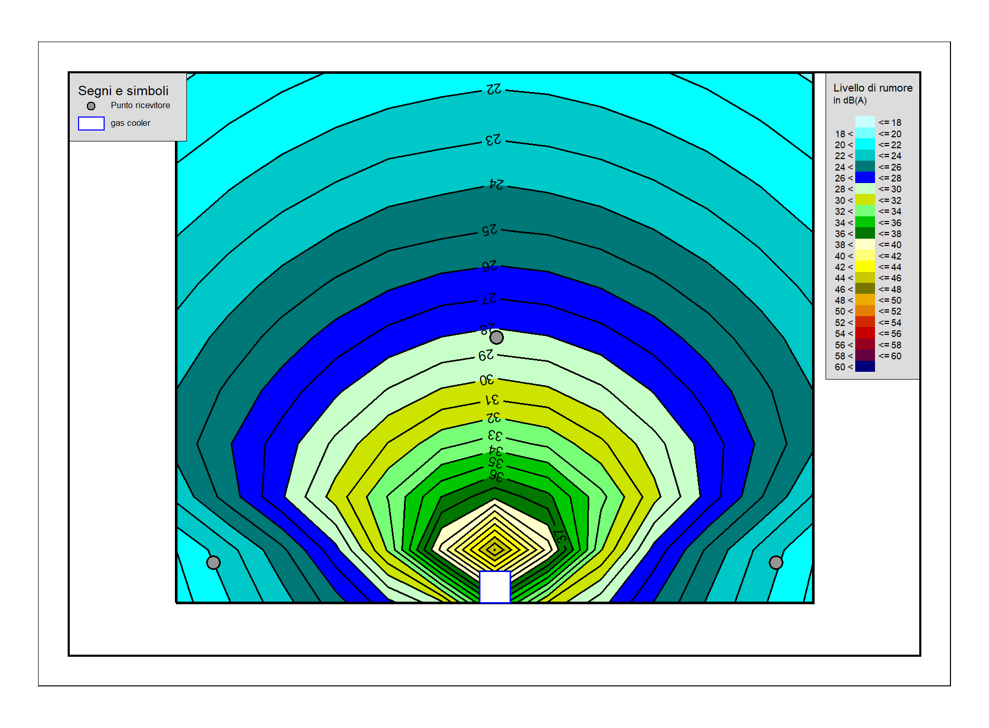The width and height of the screenshot is (989, 728).
Task: Pick the navy swatch for levels above 60
Action: click(x=865, y=367)
